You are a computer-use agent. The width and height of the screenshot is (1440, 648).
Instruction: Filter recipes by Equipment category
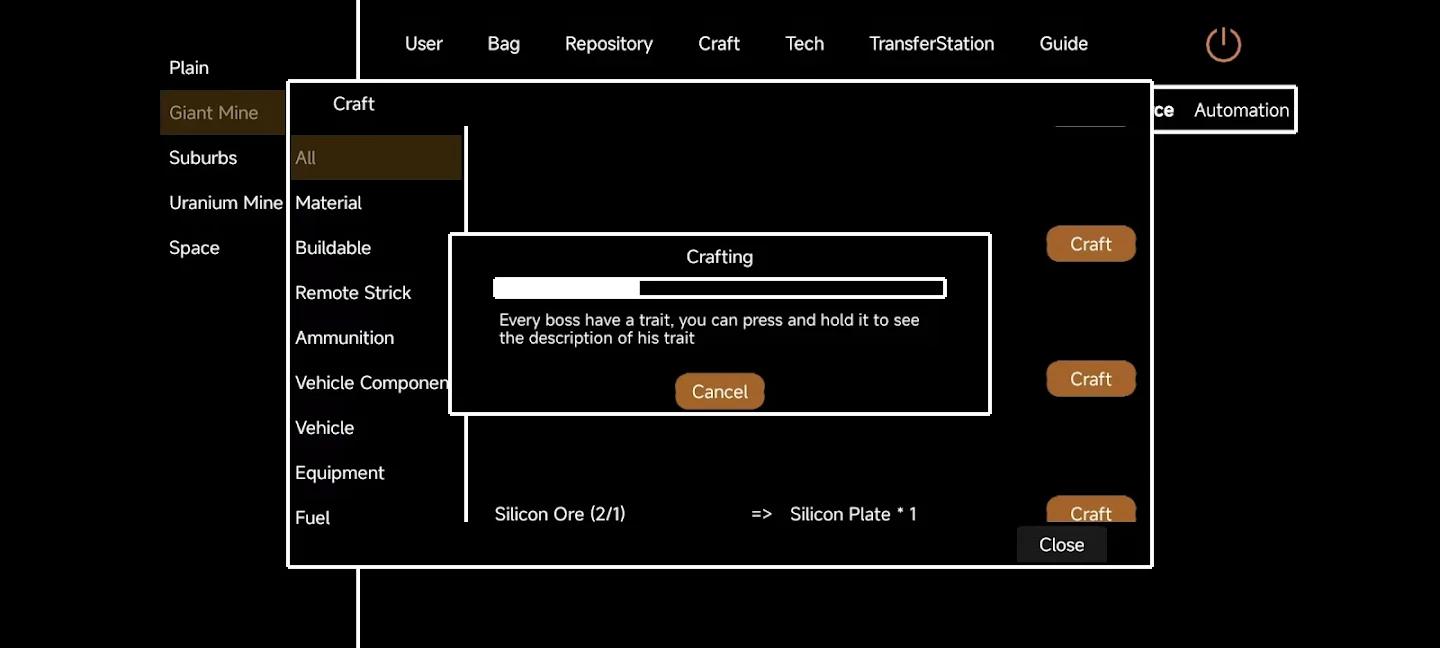click(x=340, y=473)
